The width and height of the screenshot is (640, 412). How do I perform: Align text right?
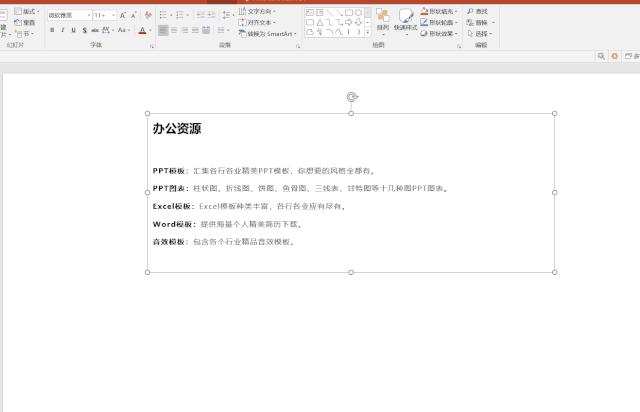tap(185, 30)
